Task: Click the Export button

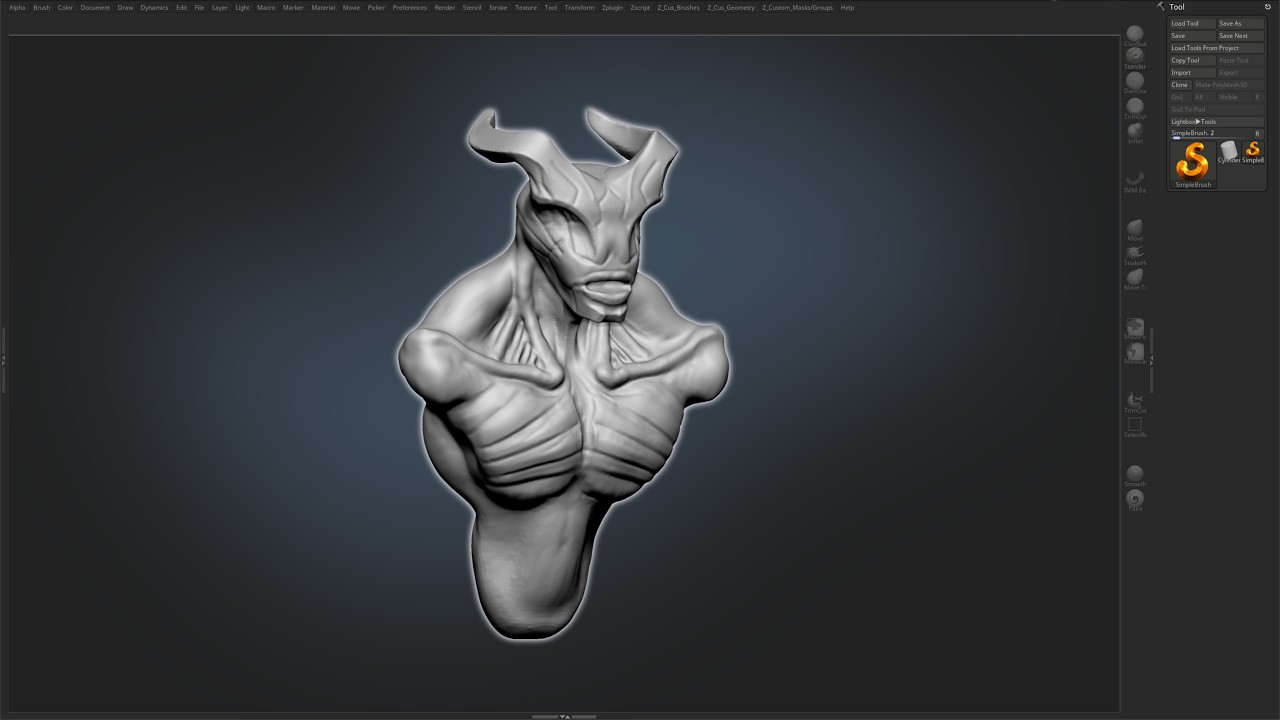Action: click(x=1241, y=73)
